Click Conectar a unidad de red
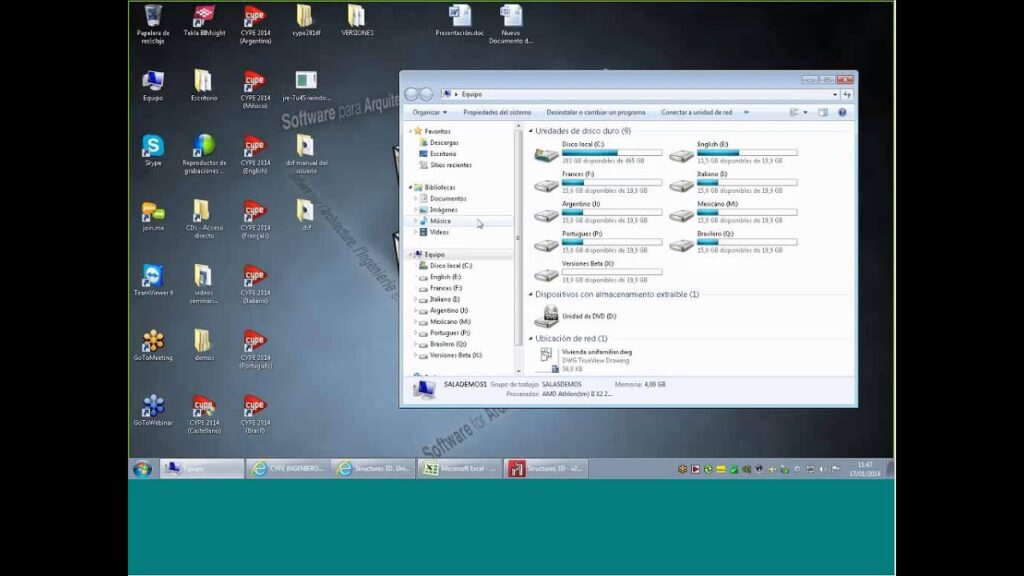The image size is (1024, 576). tap(696, 113)
